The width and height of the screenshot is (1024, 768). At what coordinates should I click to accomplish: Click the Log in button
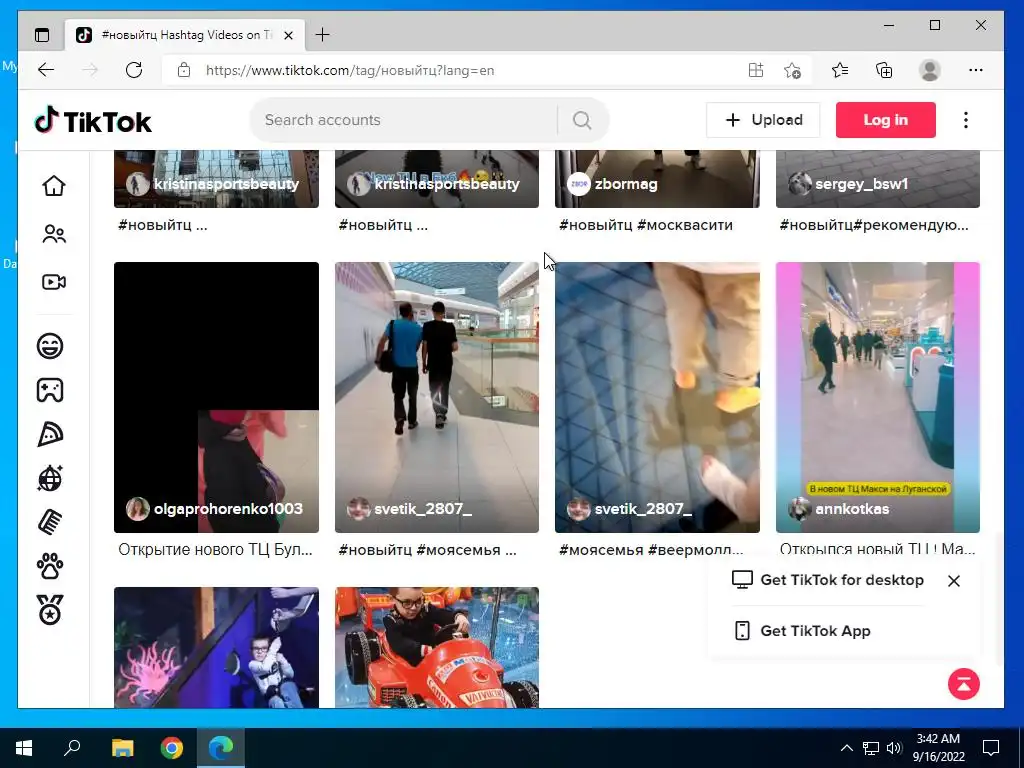(886, 120)
